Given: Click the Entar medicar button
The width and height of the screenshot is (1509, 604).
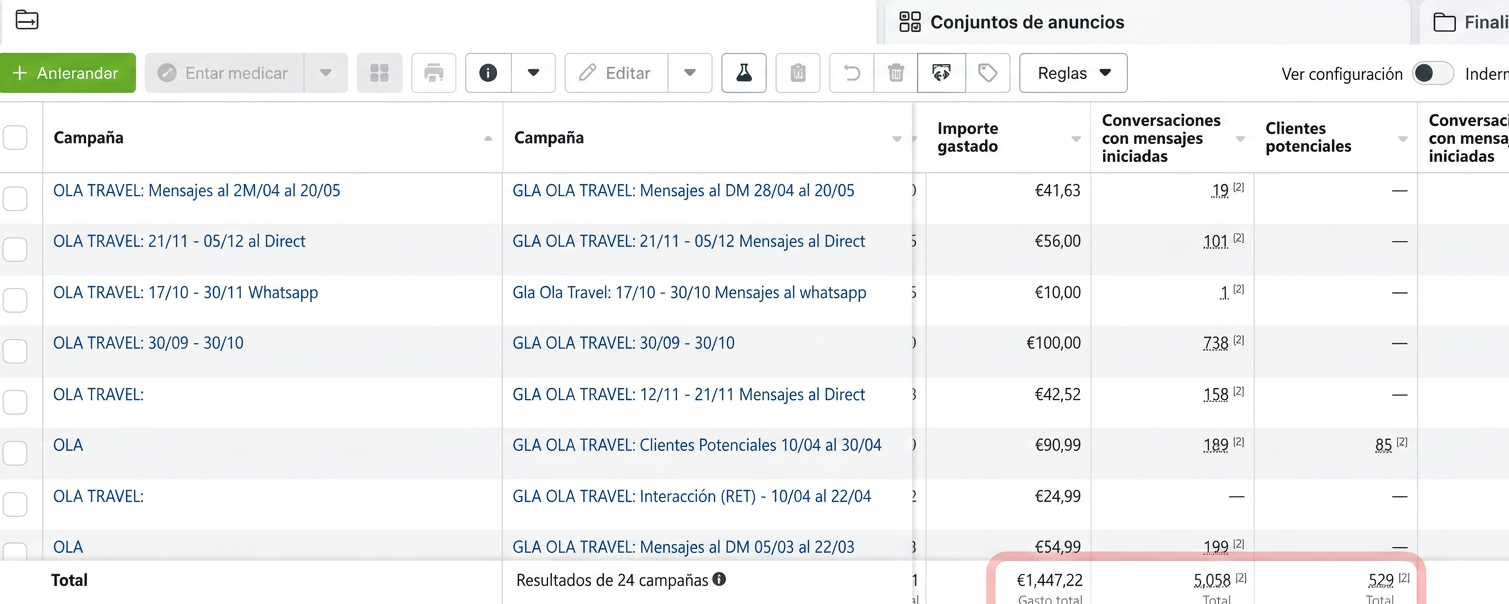Looking at the screenshot, I should click(224, 73).
